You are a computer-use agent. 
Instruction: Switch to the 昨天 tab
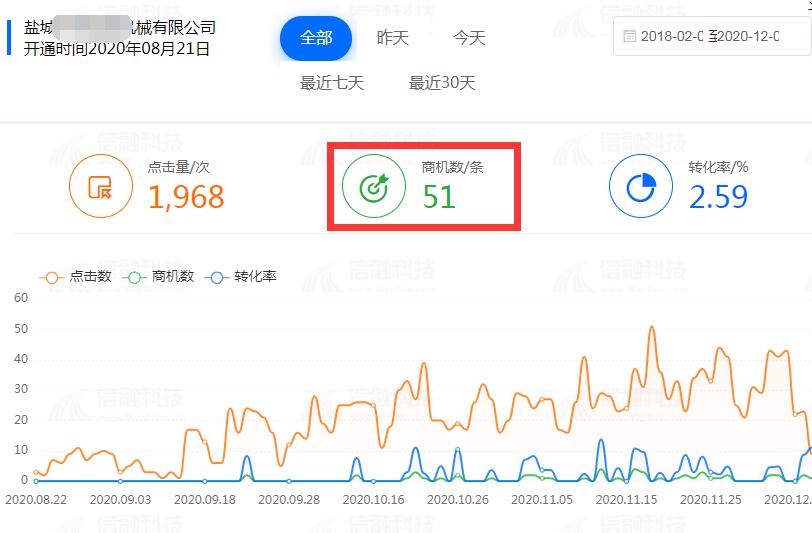(393, 38)
